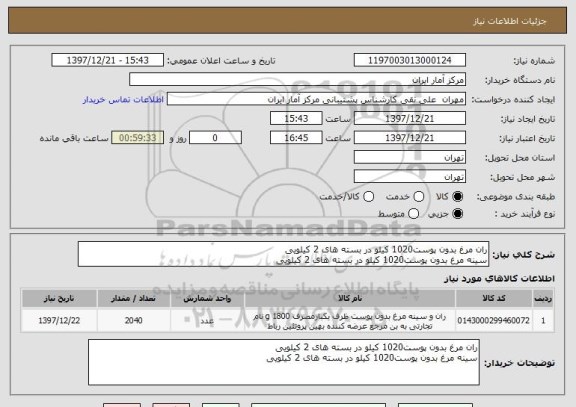
Task: Click the remaining time 00:59:33 field
Action: click(138, 138)
